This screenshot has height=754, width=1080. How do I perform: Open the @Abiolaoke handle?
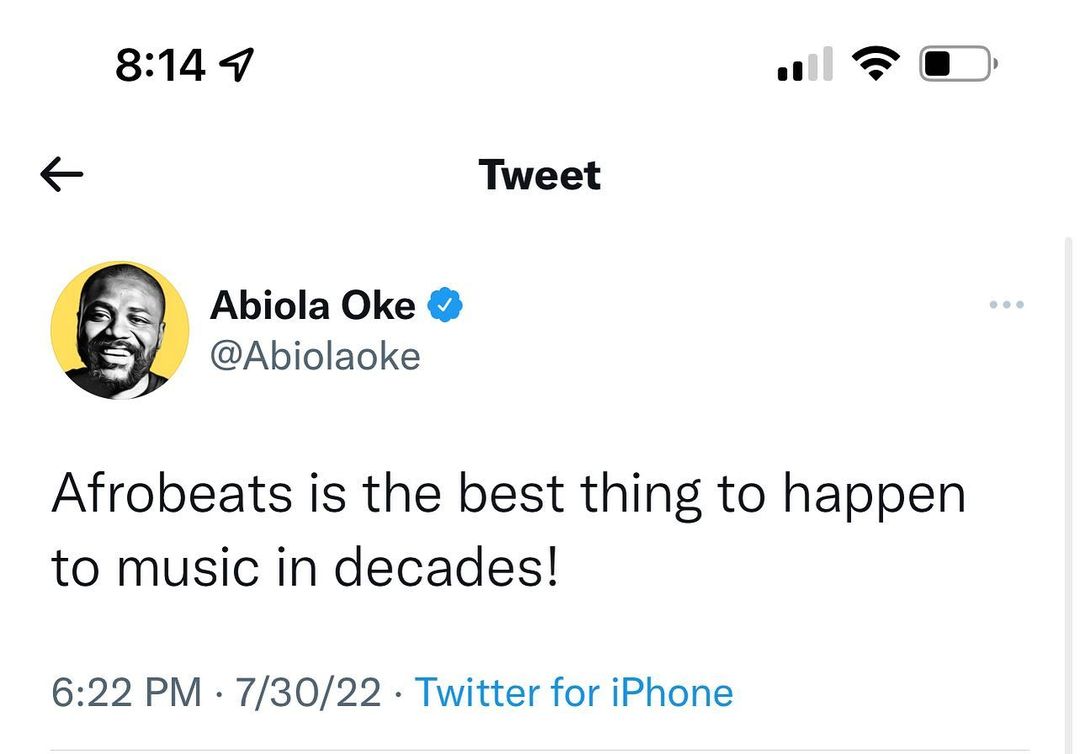click(315, 356)
